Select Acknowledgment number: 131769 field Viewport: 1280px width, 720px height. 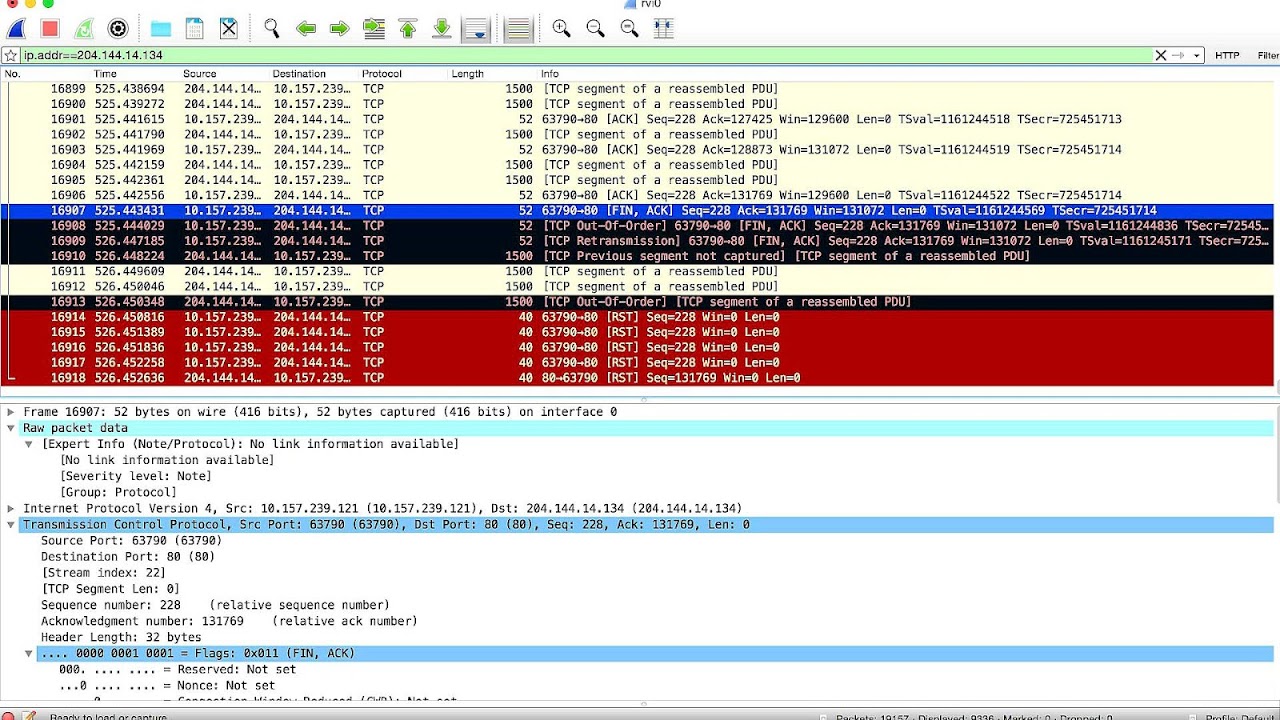(229, 621)
